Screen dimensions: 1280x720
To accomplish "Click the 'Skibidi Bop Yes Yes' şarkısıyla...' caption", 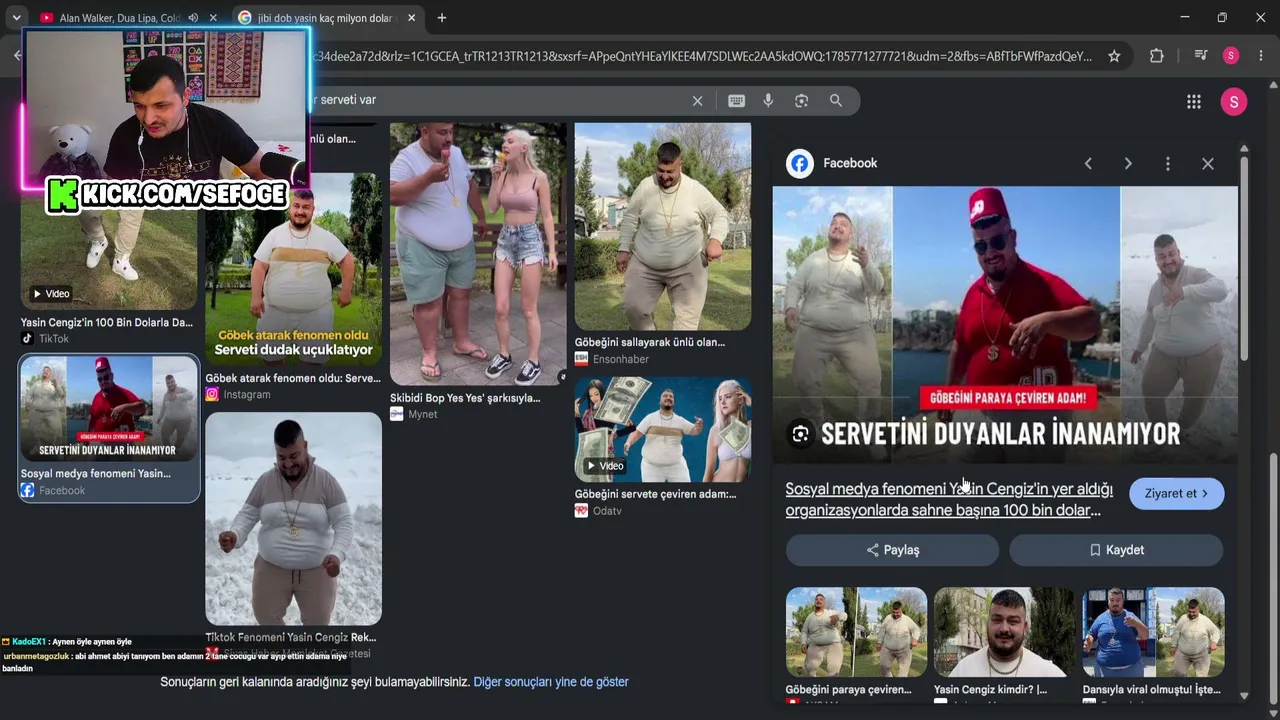I will click(x=465, y=398).
